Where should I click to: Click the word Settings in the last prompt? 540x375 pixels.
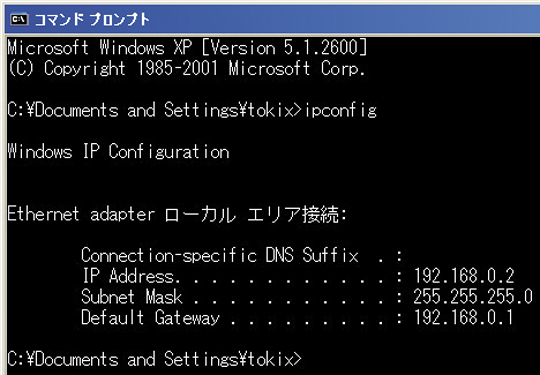pyautogui.click(x=201, y=359)
